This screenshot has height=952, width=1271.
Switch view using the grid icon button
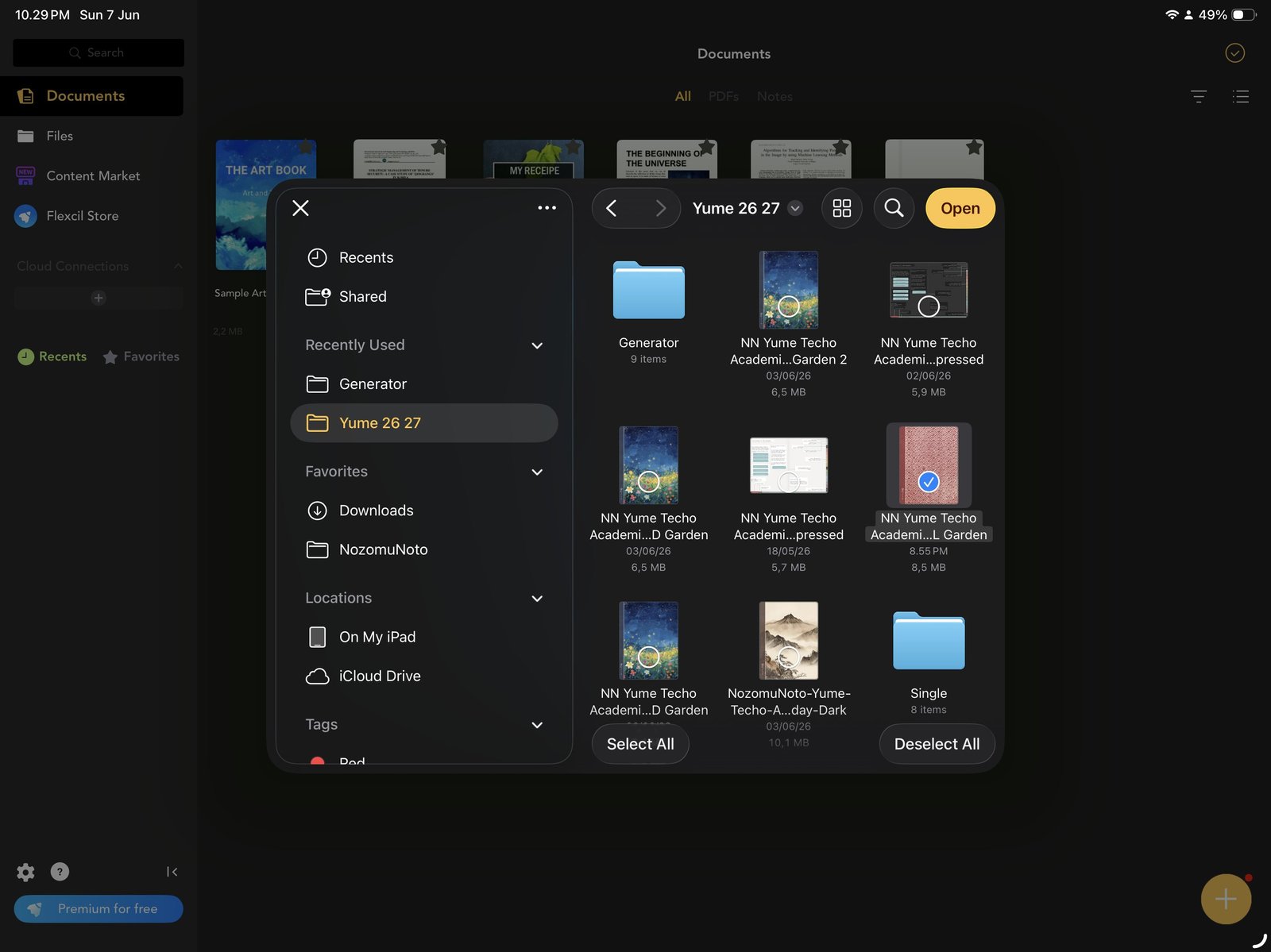pyautogui.click(x=841, y=208)
